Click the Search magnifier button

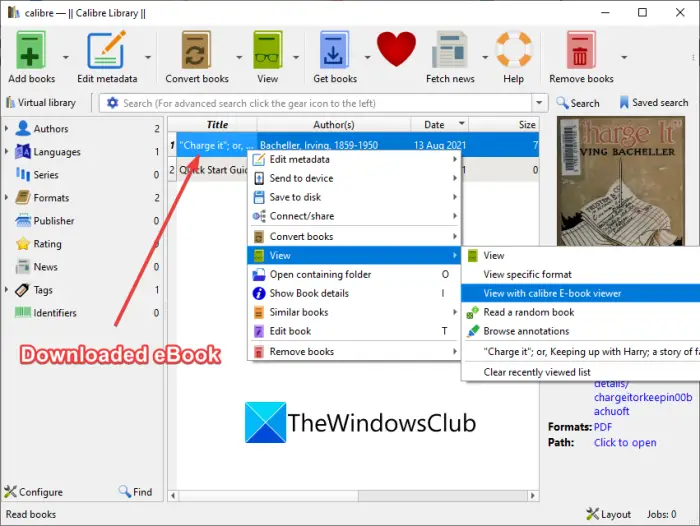[578, 103]
